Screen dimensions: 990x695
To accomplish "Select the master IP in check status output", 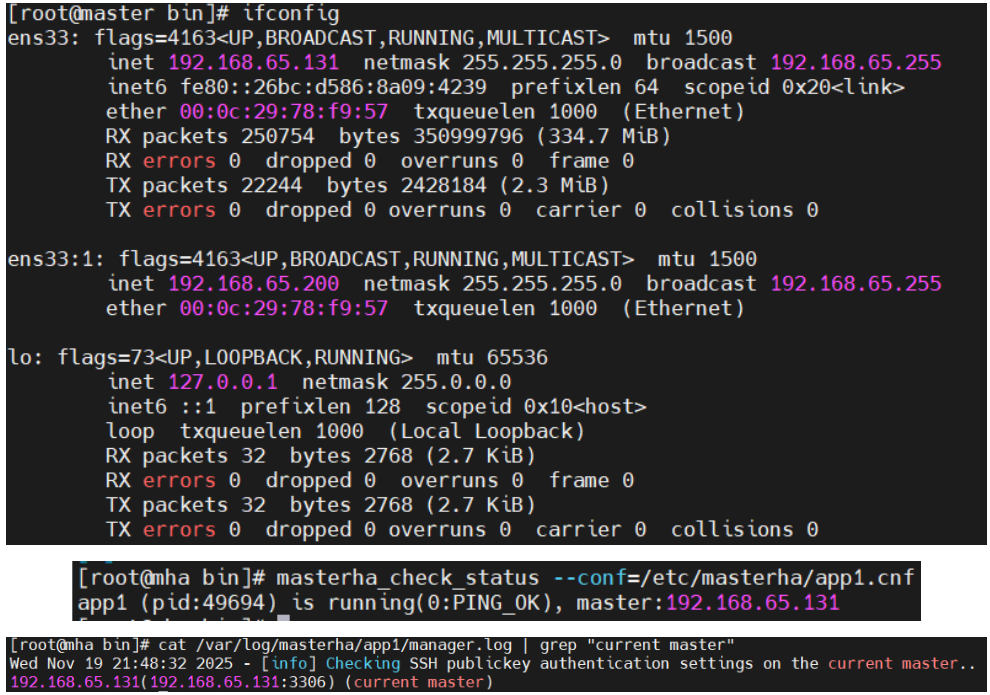I will point(753,603).
